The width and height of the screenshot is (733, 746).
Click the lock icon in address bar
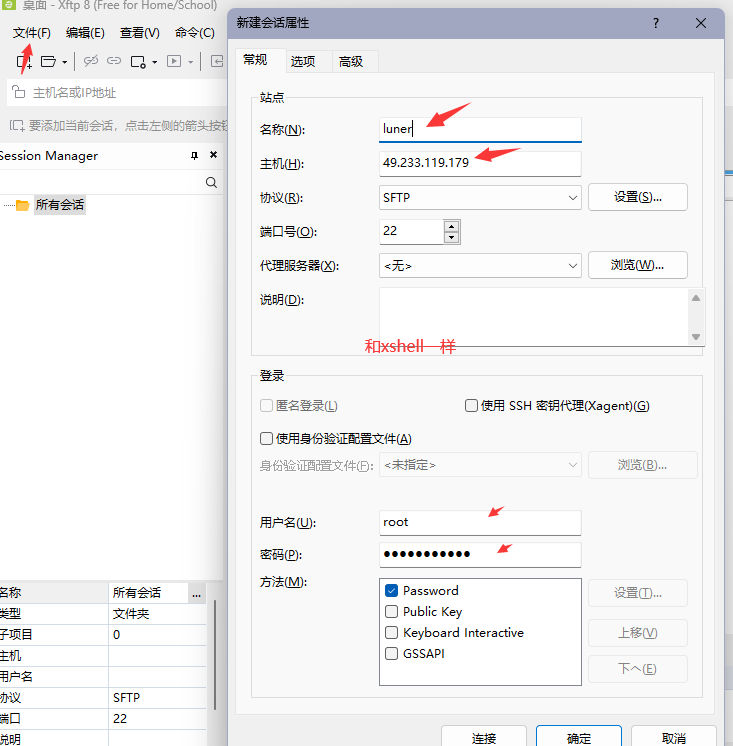coord(18,92)
